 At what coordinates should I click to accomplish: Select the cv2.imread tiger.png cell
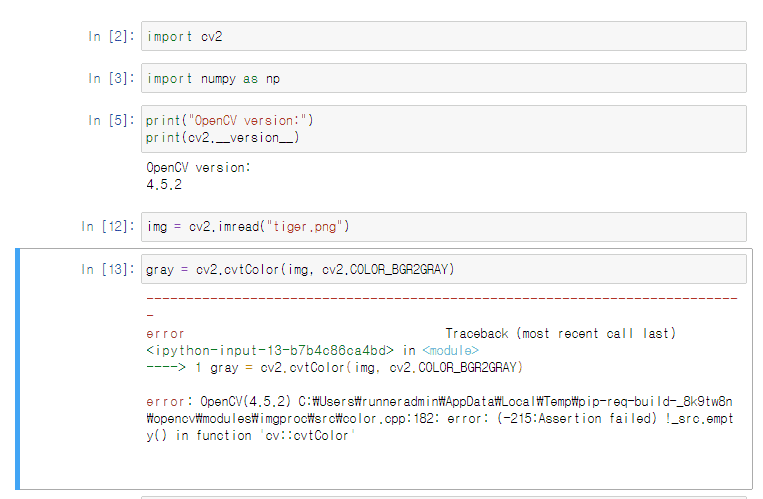tap(443, 227)
